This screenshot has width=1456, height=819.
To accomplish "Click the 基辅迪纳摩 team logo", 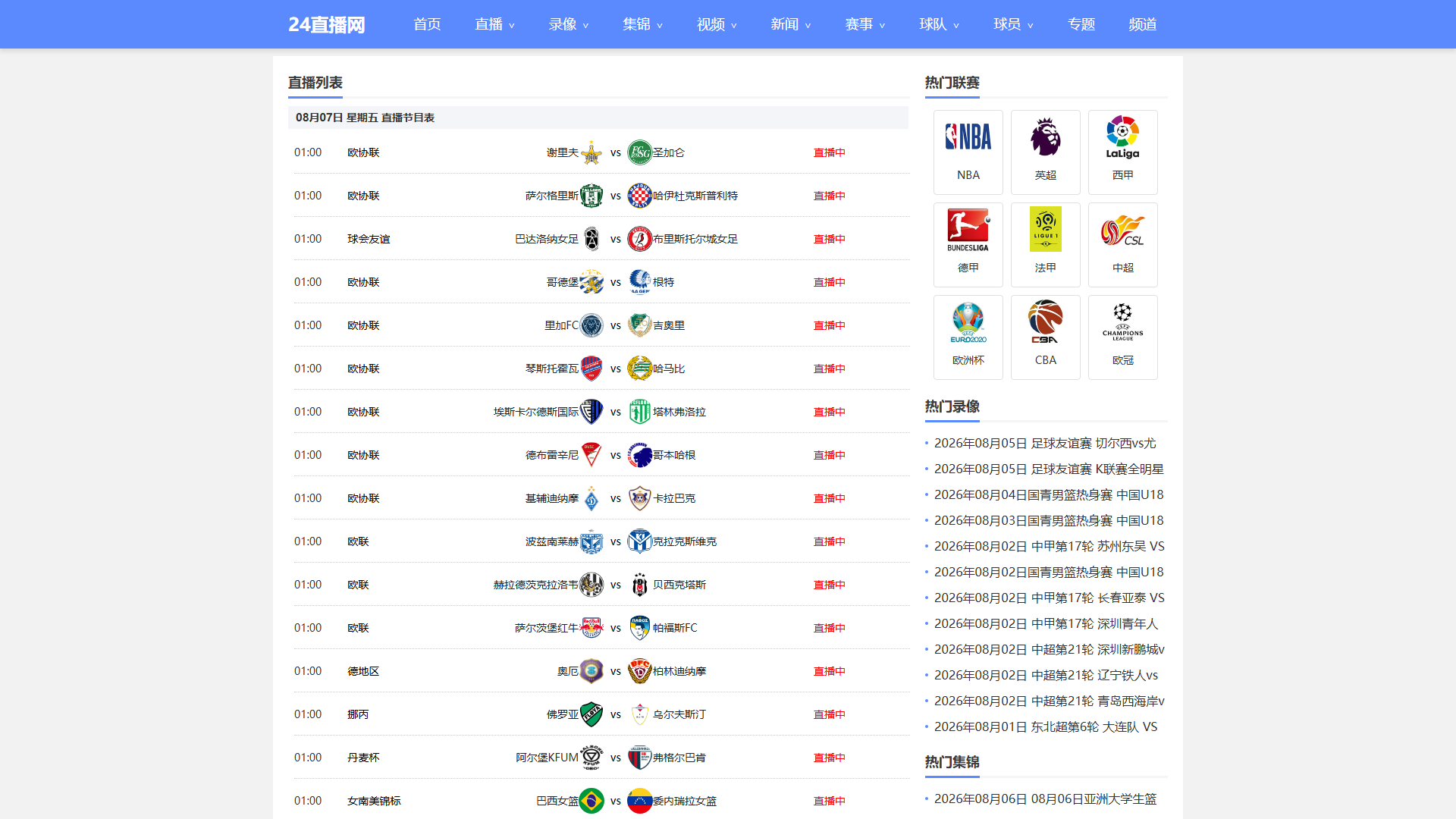I will pyautogui.click(x=591, y=498).
